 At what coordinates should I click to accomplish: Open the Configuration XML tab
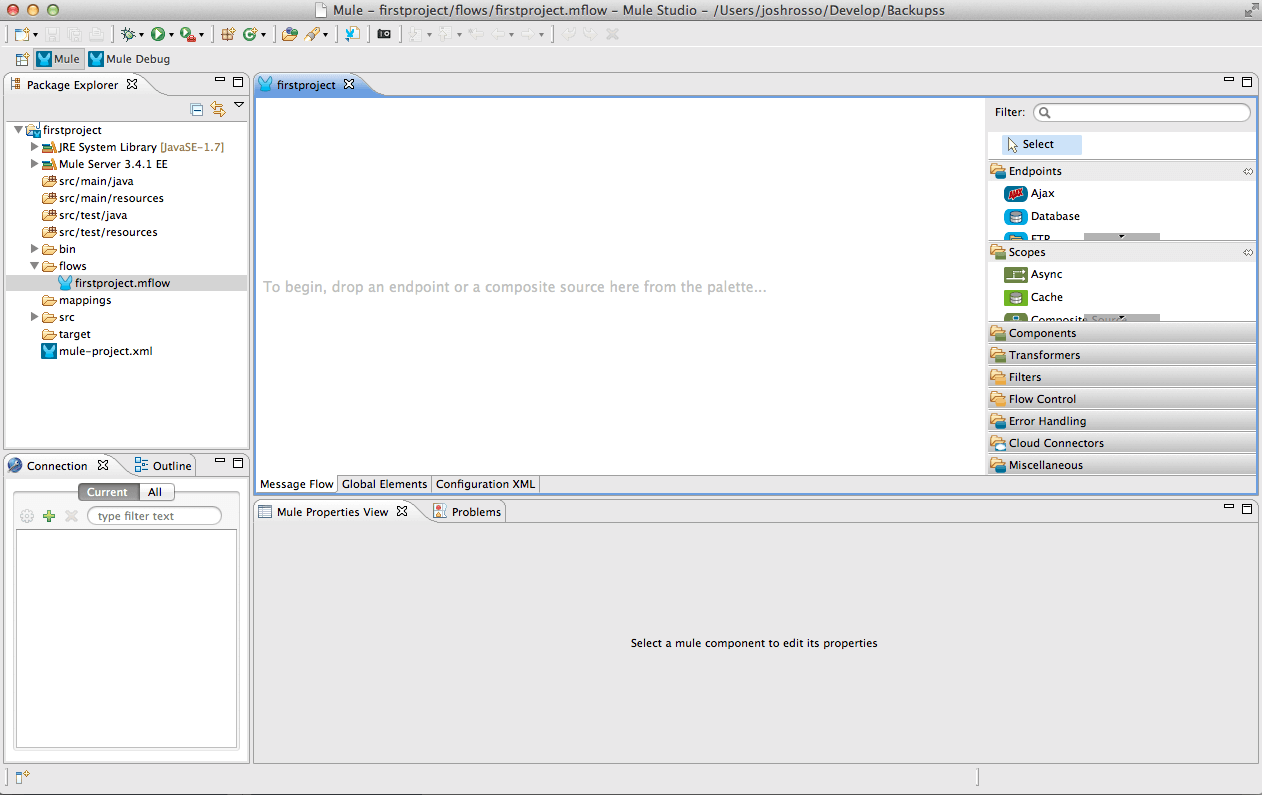point(485,484)
